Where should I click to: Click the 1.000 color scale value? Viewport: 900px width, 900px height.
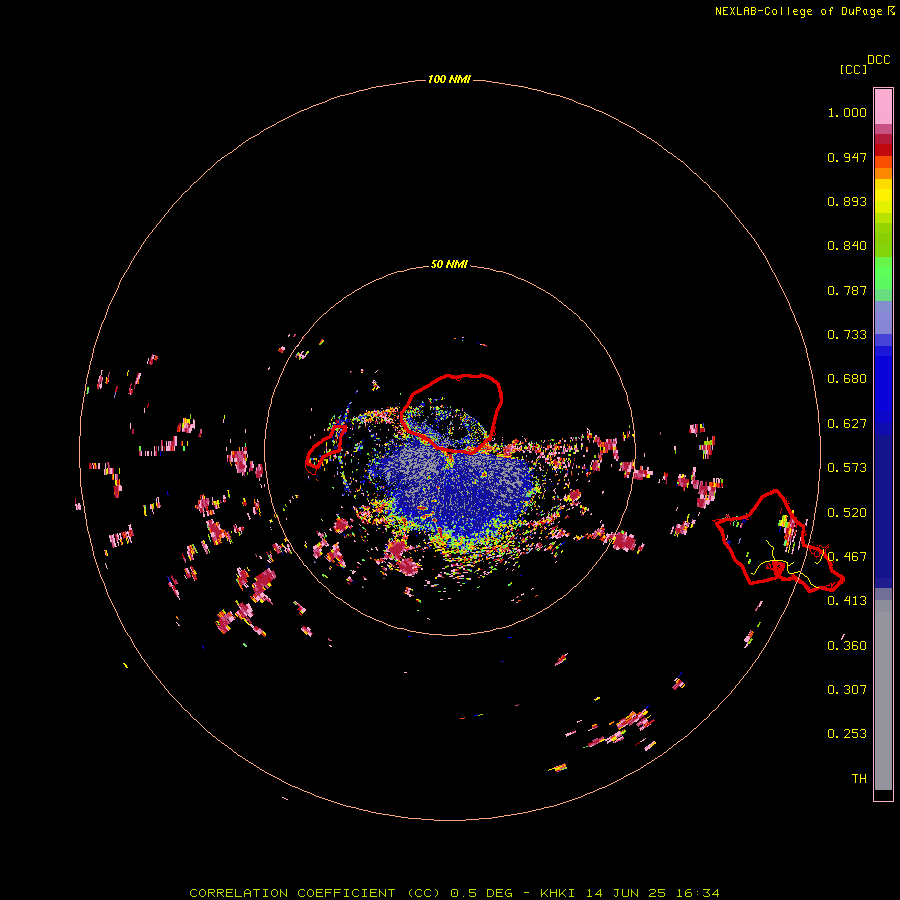click(x=847, y=112)
